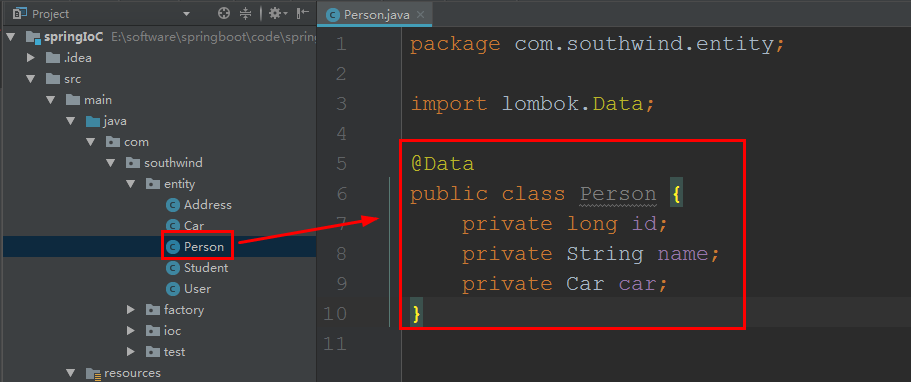Collapse the java source folder
The height and width of the screenshot is (382, 911).
(x=70, y=121)
